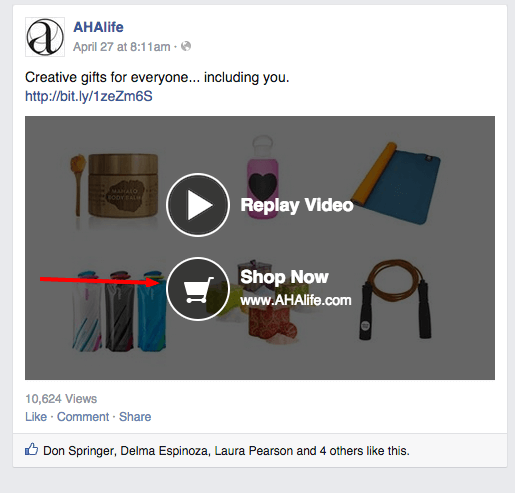This screenshot has width=515, height=493.
Task: Open the AHAlife page name link
Action: pos(98,27)
